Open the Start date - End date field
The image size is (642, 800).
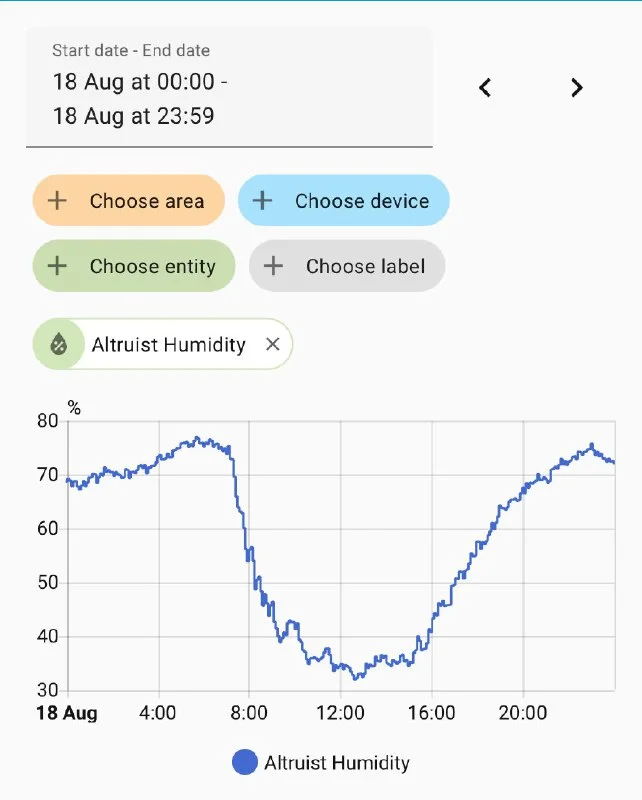[x=229, y=88]
